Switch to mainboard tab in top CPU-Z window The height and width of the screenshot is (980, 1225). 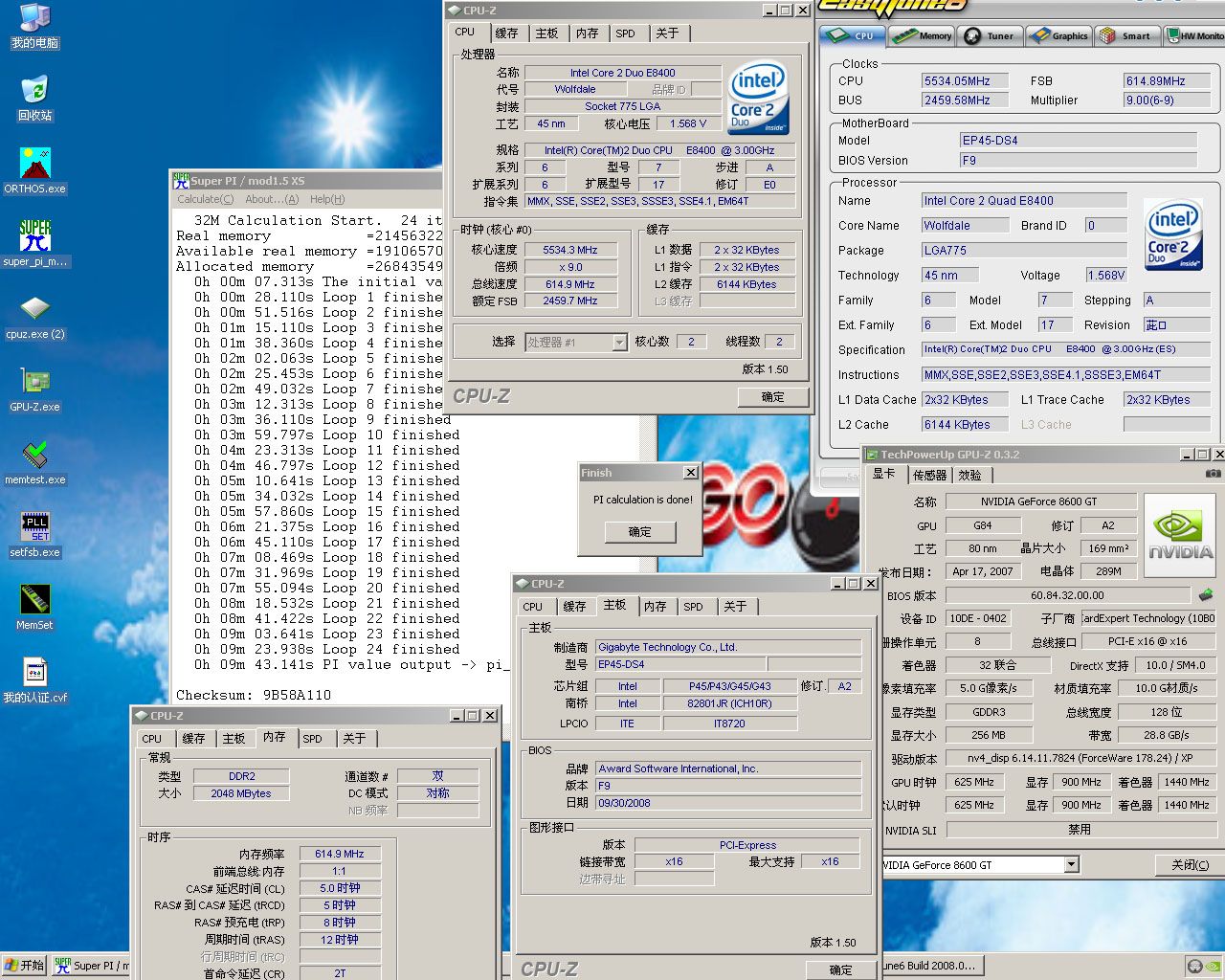(546, 33)
